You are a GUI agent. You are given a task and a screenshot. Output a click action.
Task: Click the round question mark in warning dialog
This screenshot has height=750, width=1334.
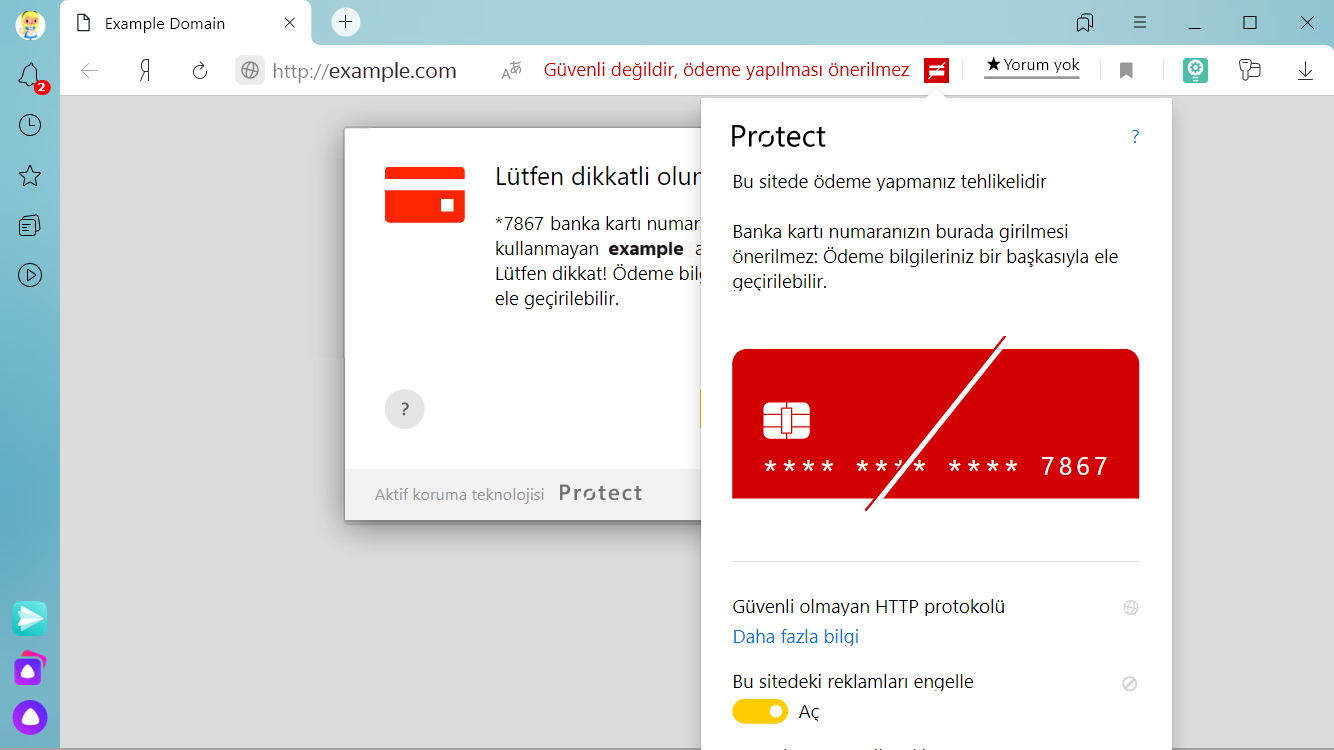point(405,409)
